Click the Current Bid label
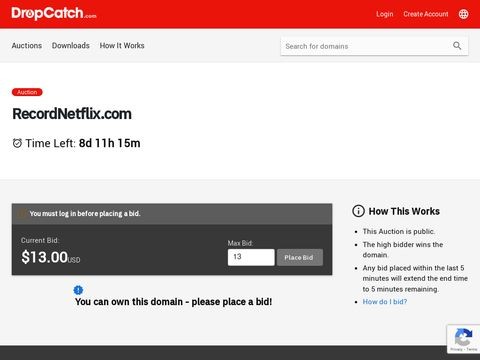The width and height of the screenshot is (480, 360). pyautogui.click(x=40, y=240)
